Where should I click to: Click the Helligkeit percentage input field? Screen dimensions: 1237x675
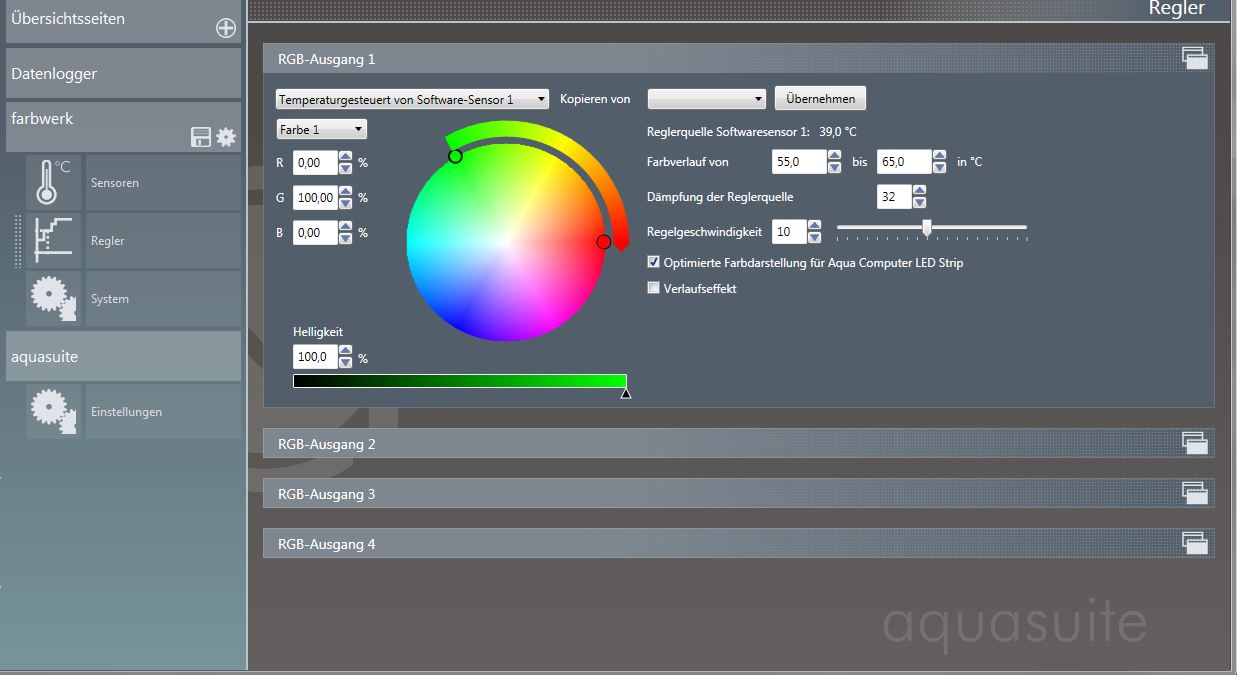[314, 358]
